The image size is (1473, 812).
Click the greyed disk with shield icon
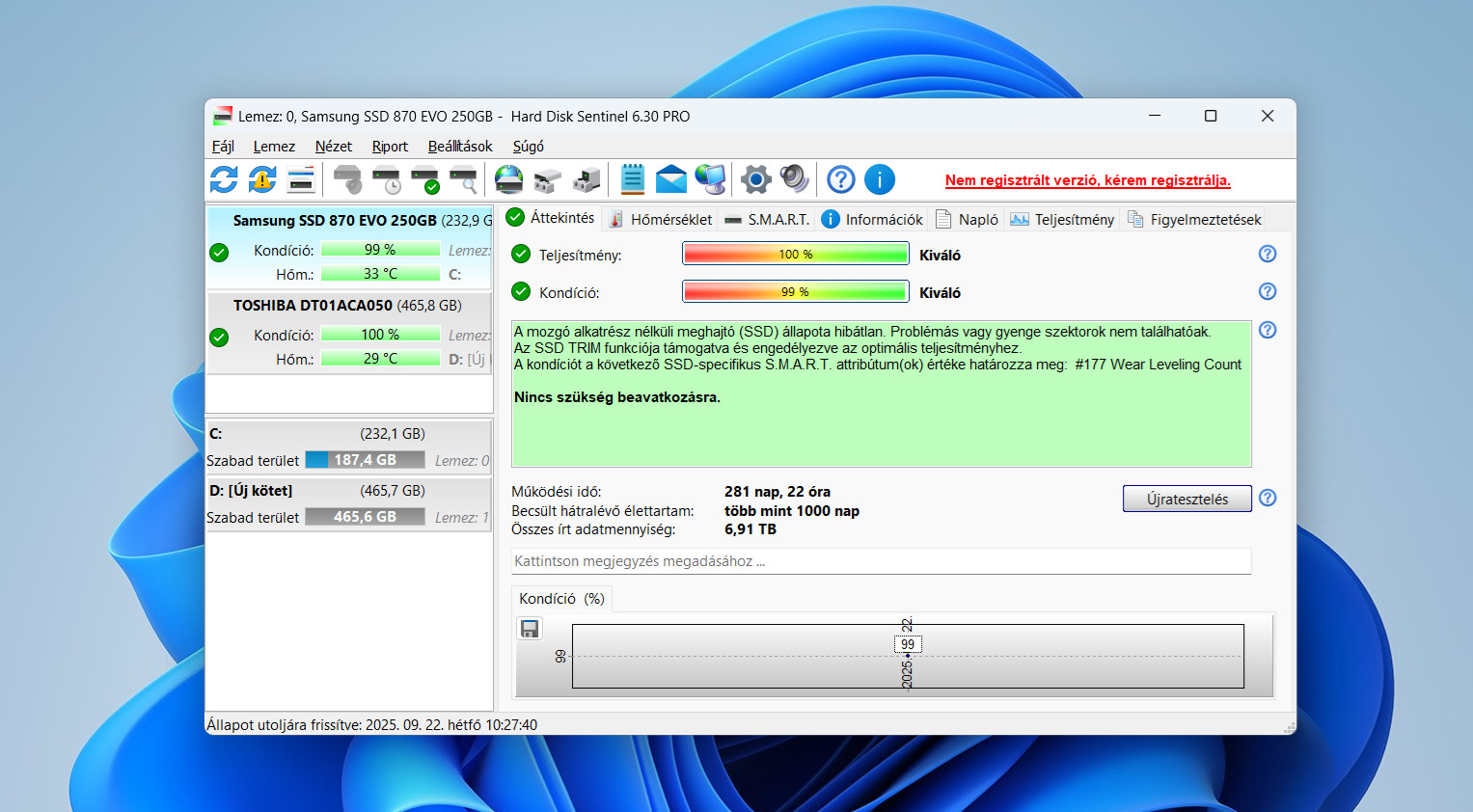point(347,179)
